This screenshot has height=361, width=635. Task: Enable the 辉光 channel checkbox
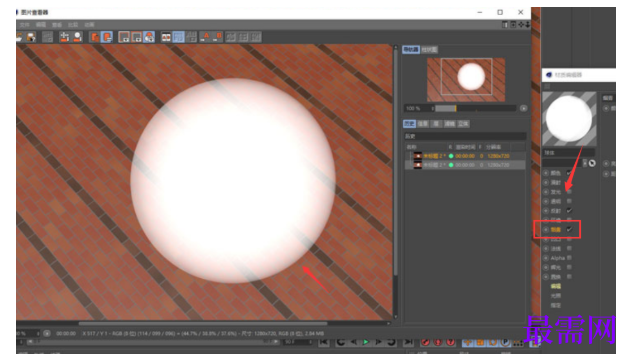click(x=569, y=267)
